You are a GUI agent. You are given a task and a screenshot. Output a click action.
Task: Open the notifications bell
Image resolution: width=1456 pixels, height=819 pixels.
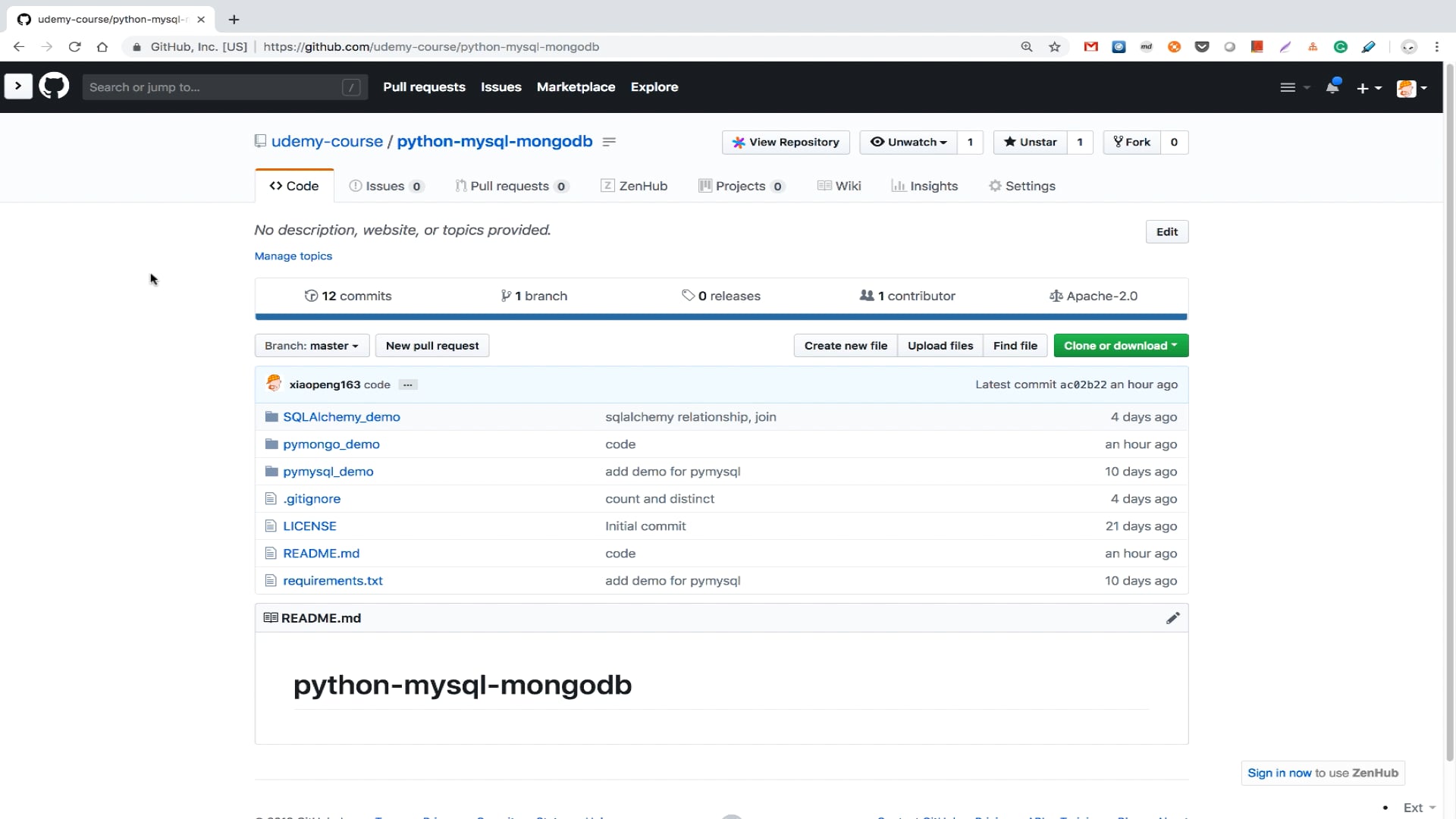pyautogui.click(x=1332, y=87)
